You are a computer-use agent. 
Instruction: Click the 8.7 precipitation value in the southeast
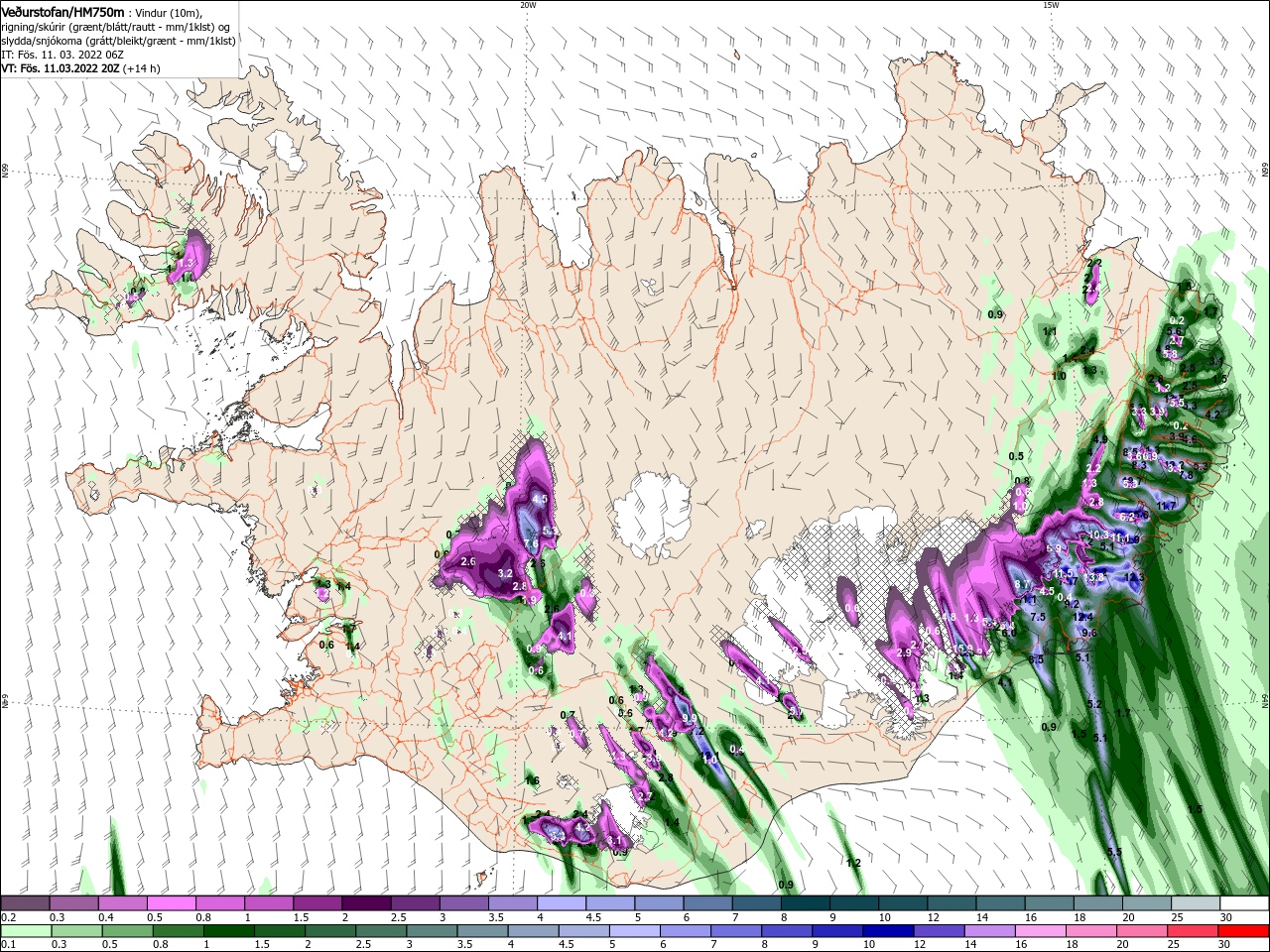click(1022, 585)
